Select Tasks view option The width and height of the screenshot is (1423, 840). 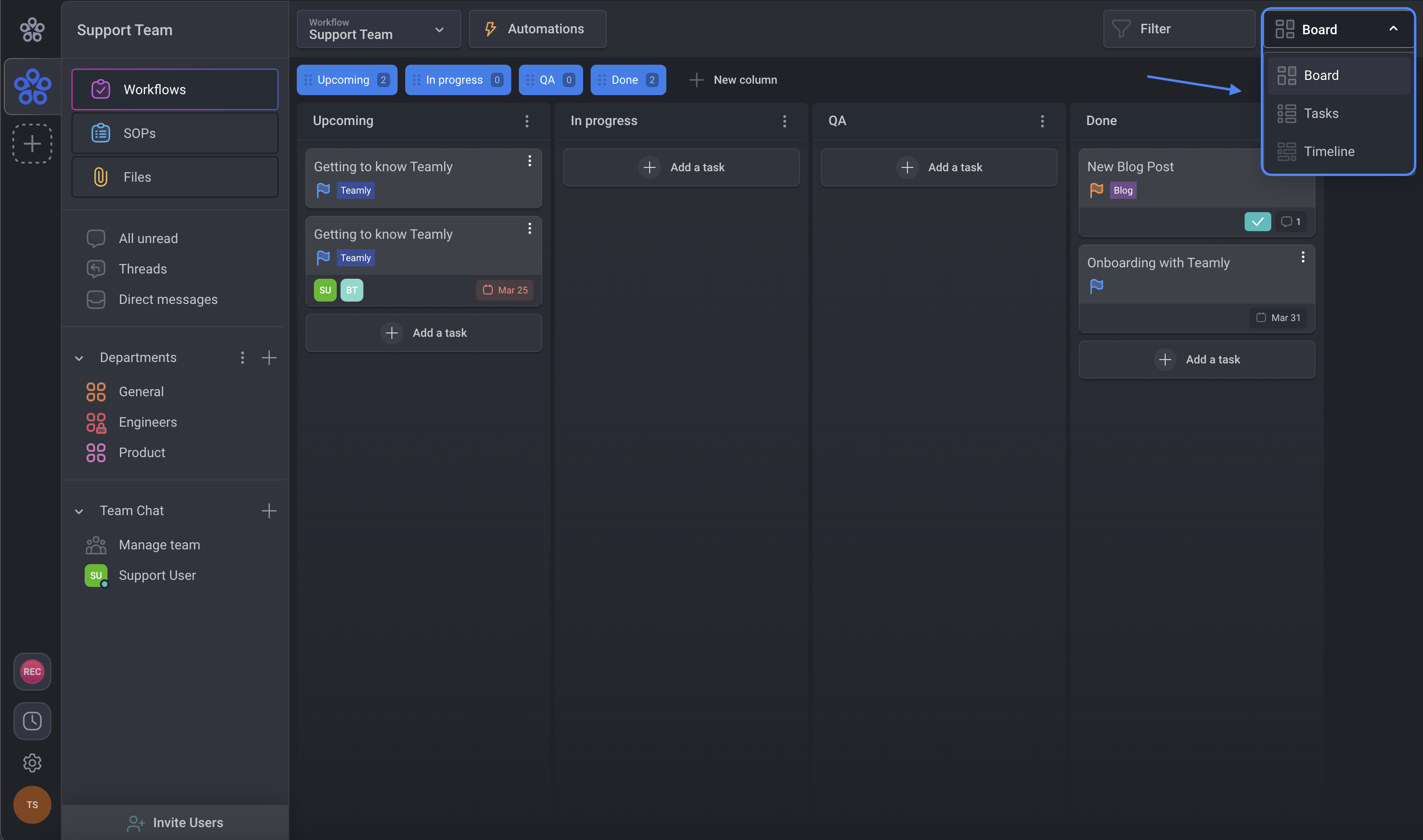point(1321,113)
